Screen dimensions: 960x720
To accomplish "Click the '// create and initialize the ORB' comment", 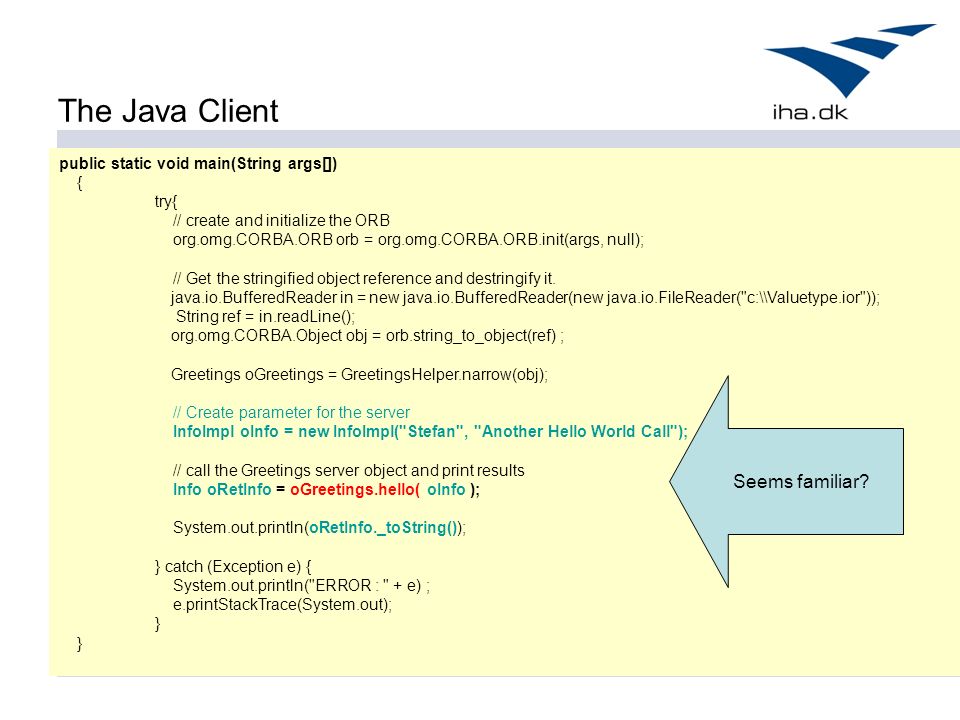I will click(281, 220).
